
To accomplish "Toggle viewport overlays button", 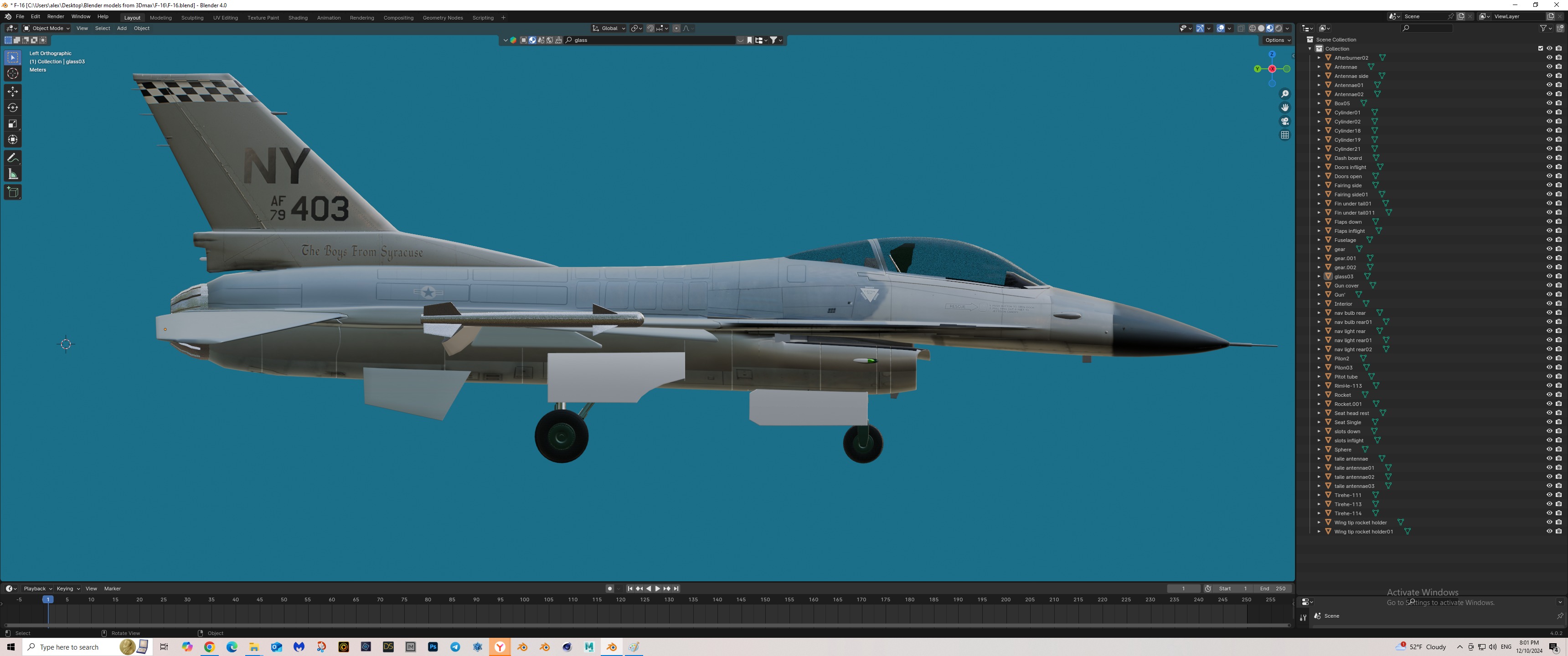I will (1220, 28).
